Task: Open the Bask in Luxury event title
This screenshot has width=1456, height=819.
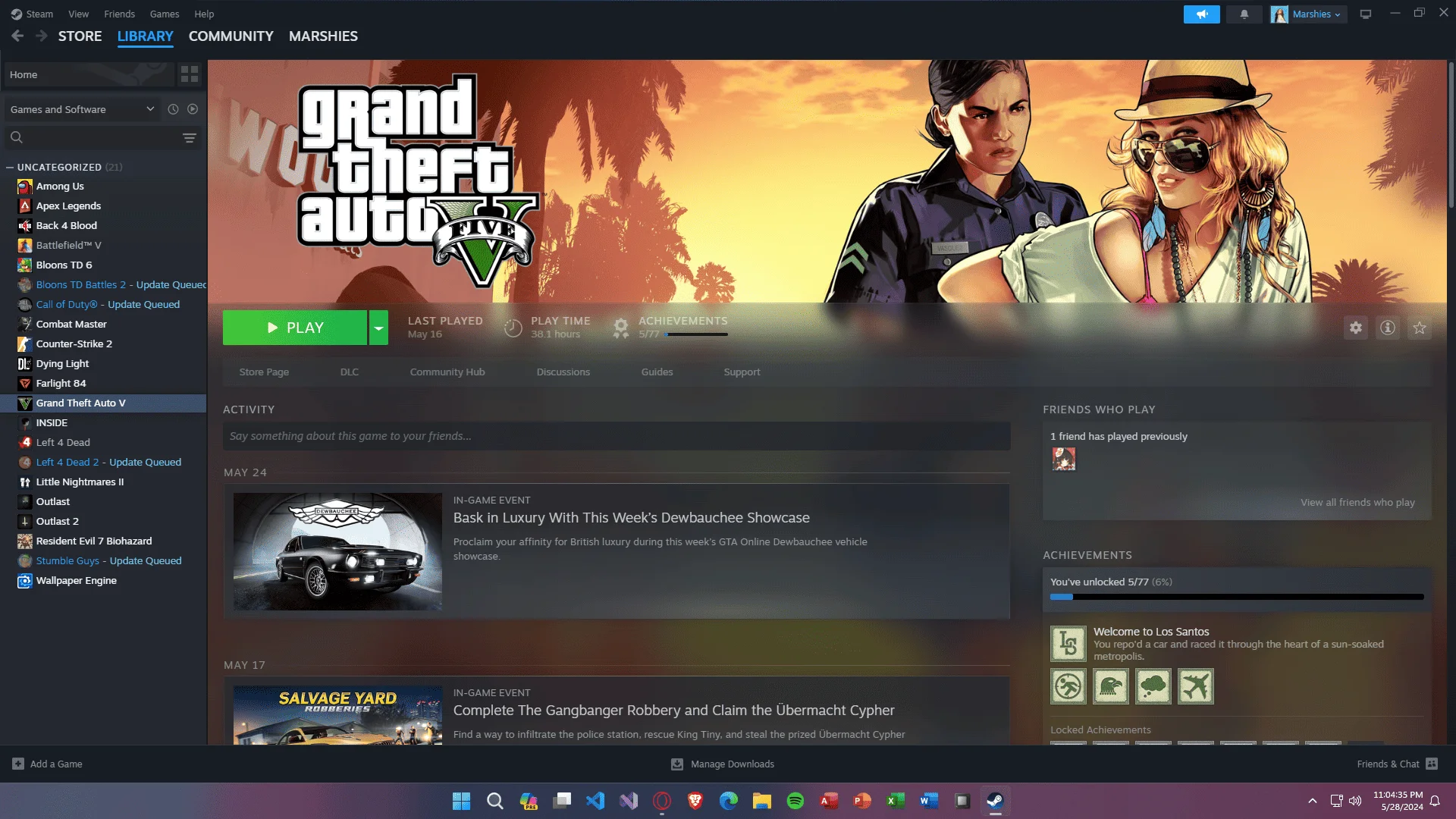Action: (x=631, y=518)
